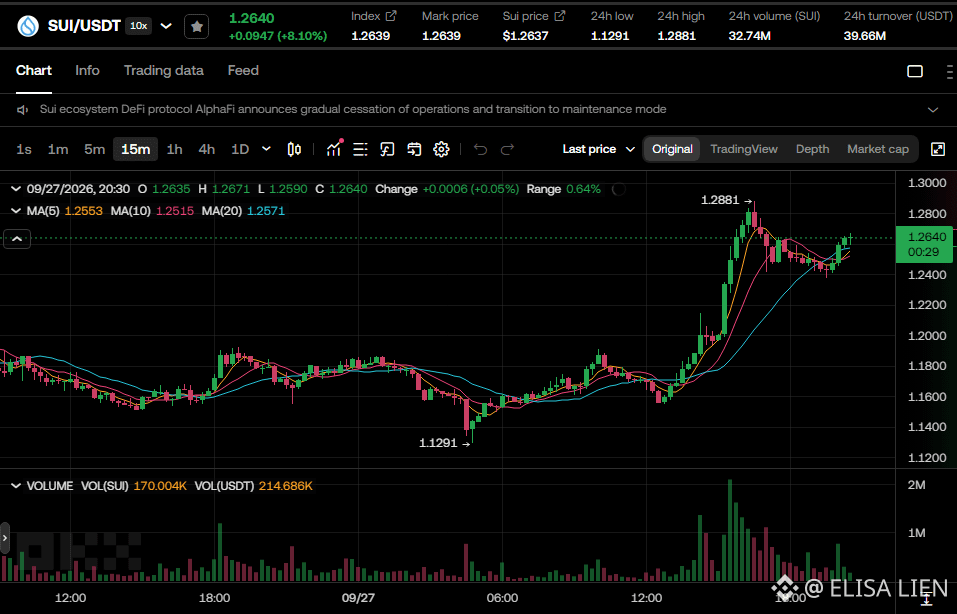957x614 pixels.
Task: Click the undo arrow in chart toolbar
Action: pyautogui.click(x=480, y=150)
